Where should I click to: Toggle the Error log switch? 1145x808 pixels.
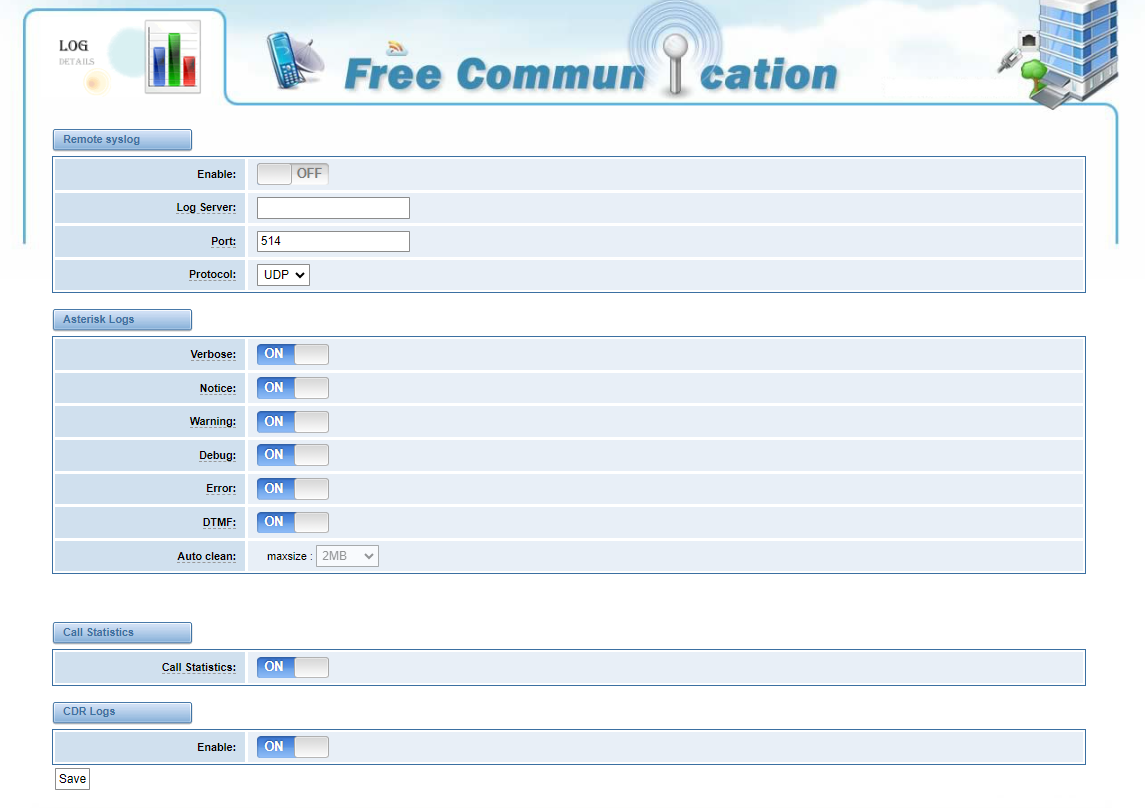pyautogui.click(x=293, y=488)
